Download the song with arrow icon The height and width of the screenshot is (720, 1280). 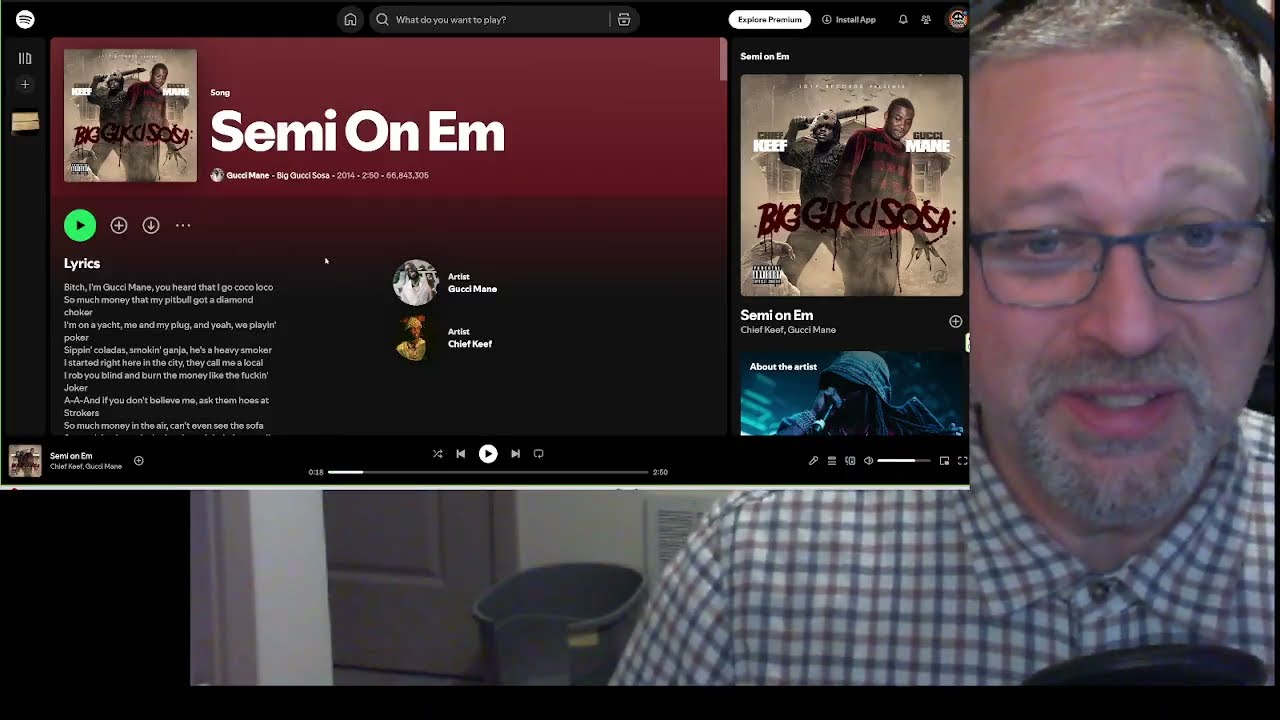tap(151, 225)
